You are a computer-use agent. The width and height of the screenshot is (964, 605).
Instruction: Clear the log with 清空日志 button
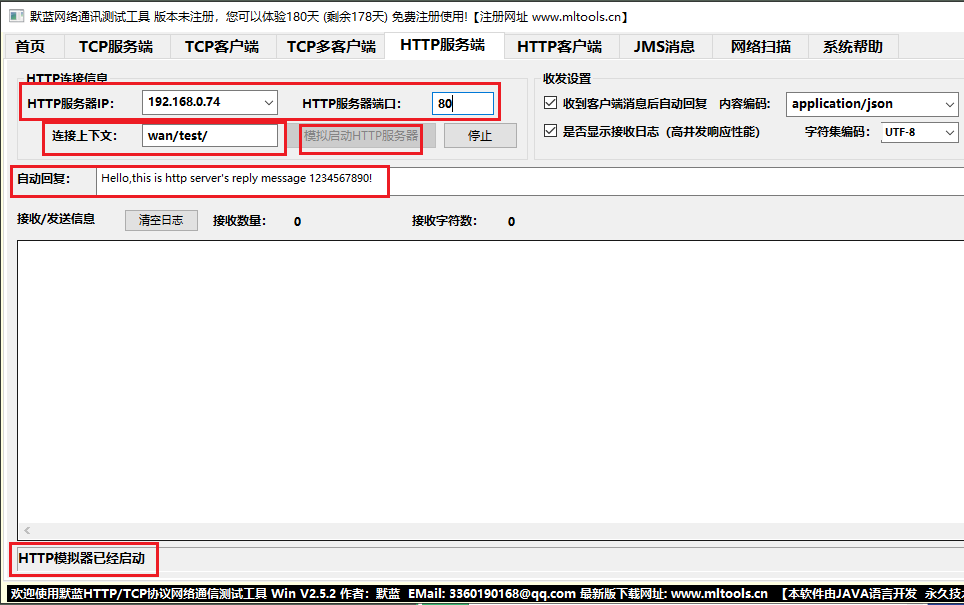coord(161,220)
